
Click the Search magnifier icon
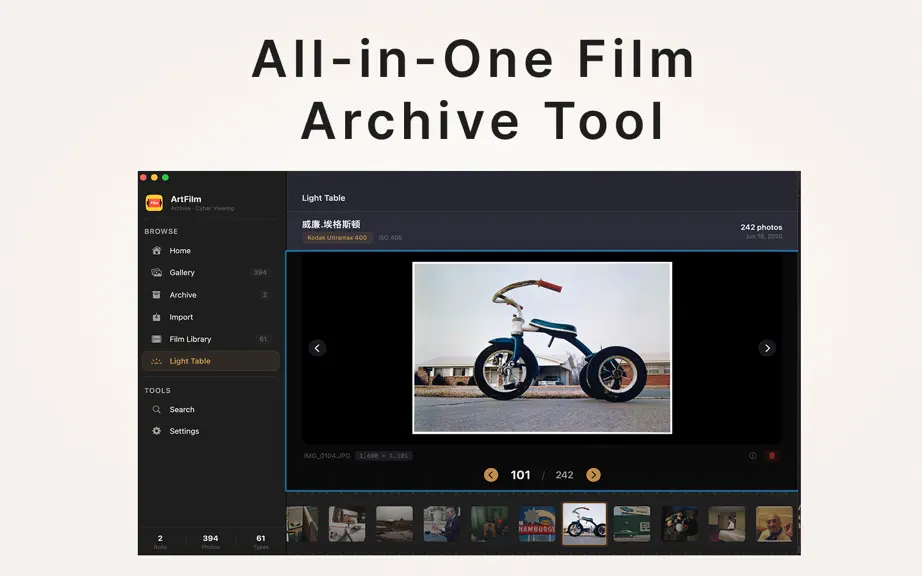click(x=156, y=409)
